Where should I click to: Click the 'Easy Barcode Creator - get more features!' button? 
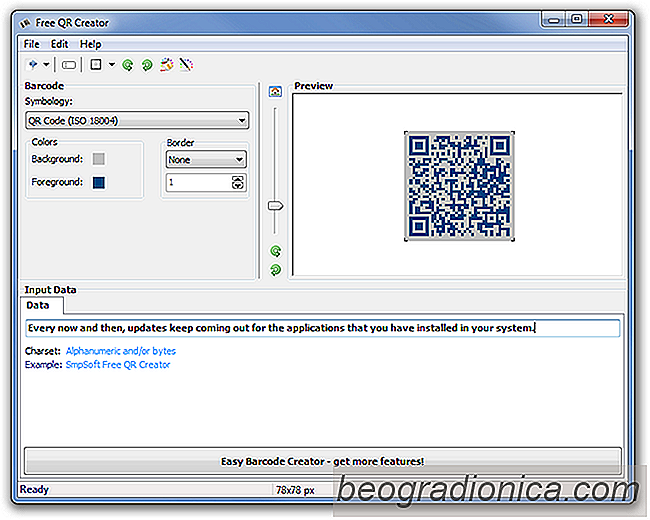pos(323,461)
